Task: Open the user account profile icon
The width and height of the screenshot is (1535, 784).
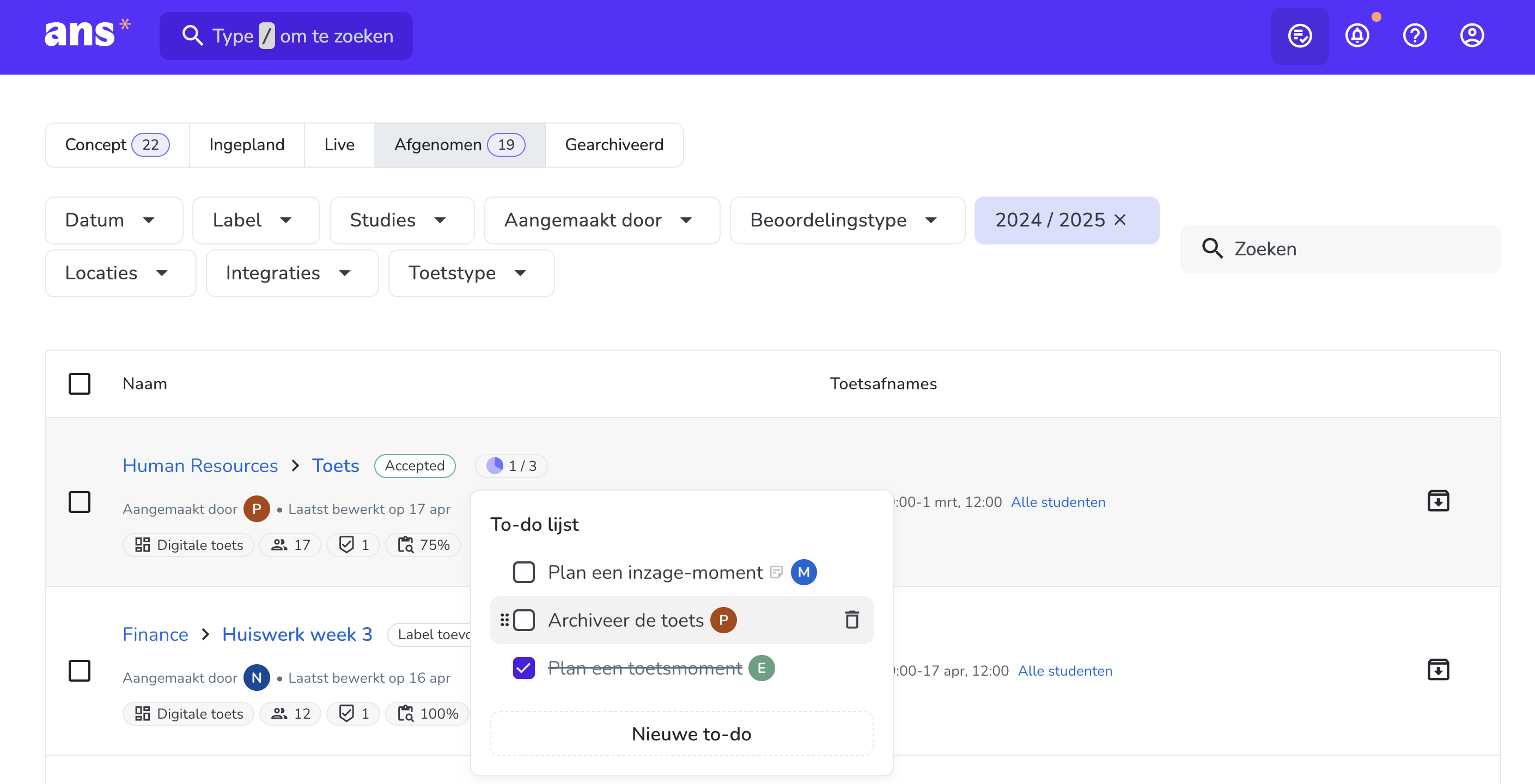Action: click(1472, 36)
